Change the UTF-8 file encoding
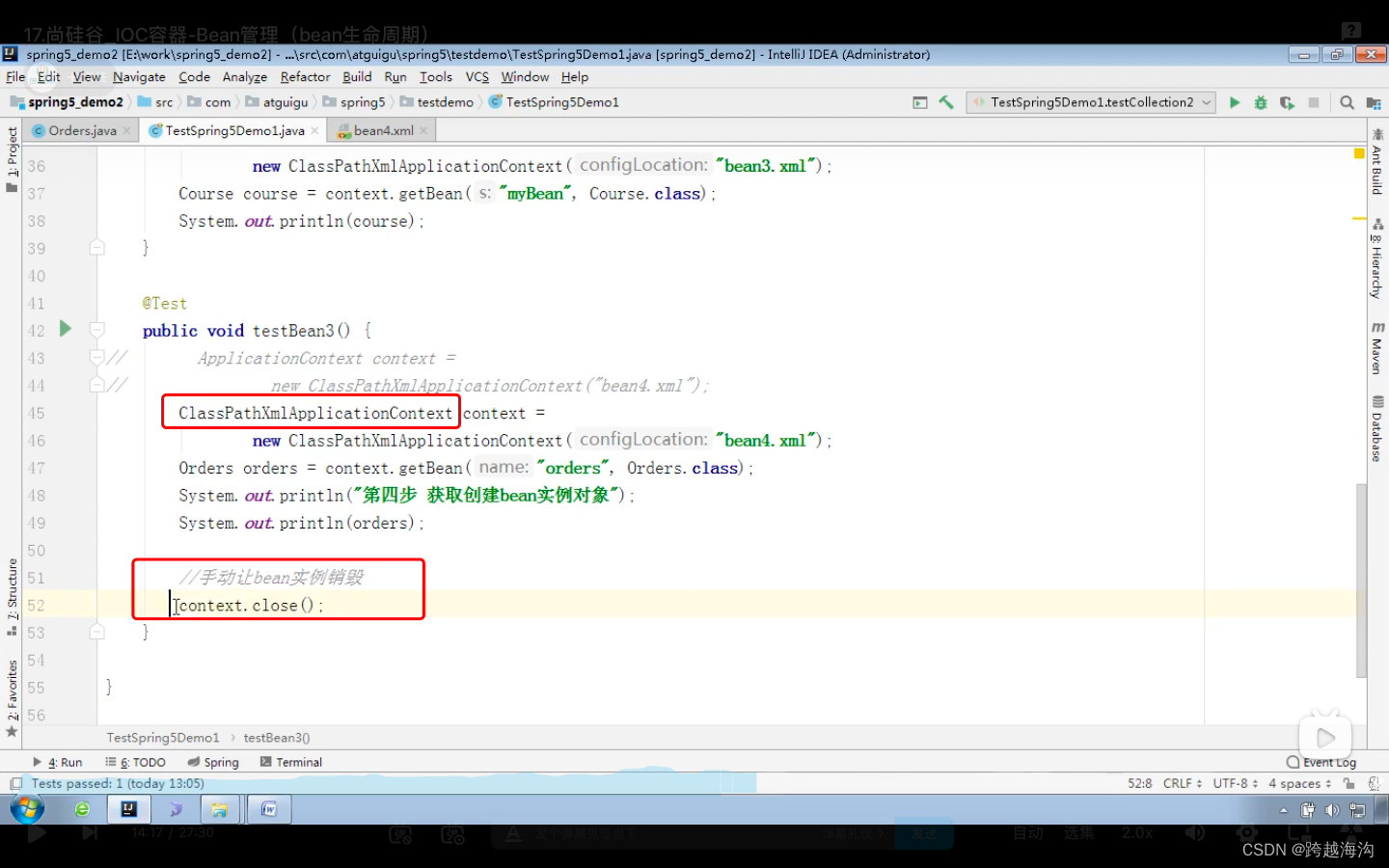This screenshot has width=1389, height=868. 1236,784
